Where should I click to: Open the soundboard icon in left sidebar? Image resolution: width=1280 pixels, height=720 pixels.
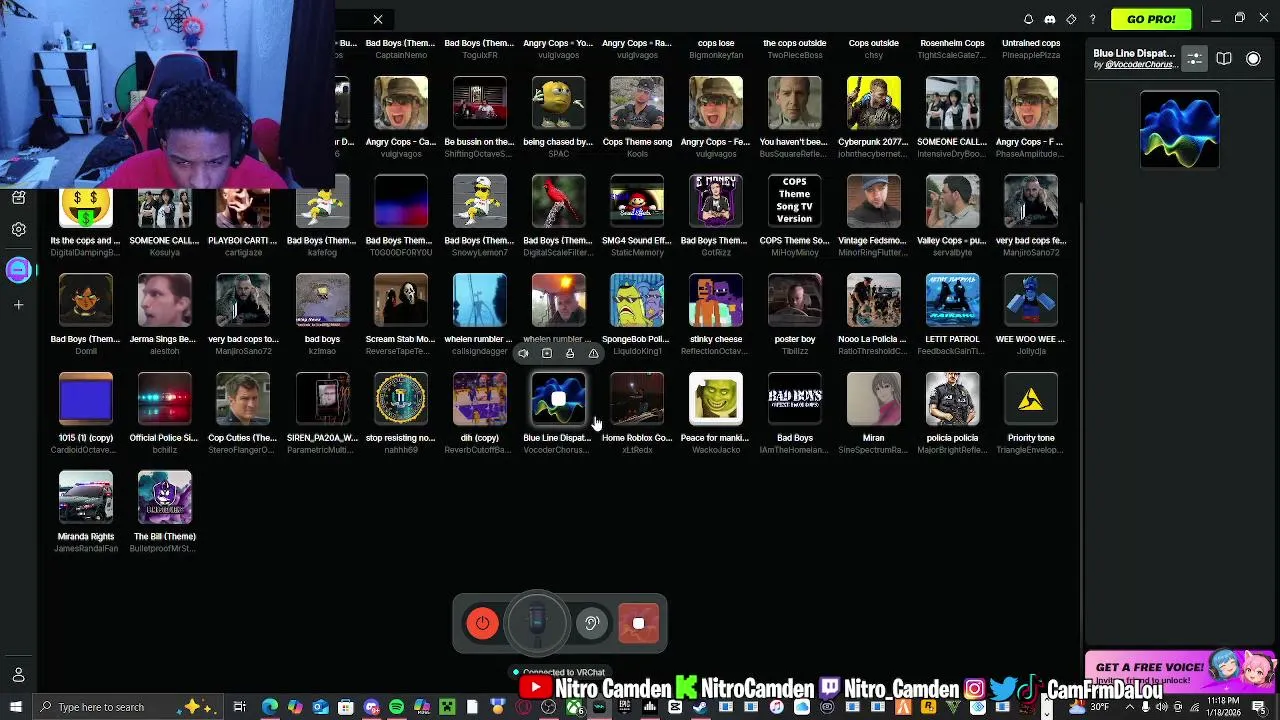coord(18,198)
